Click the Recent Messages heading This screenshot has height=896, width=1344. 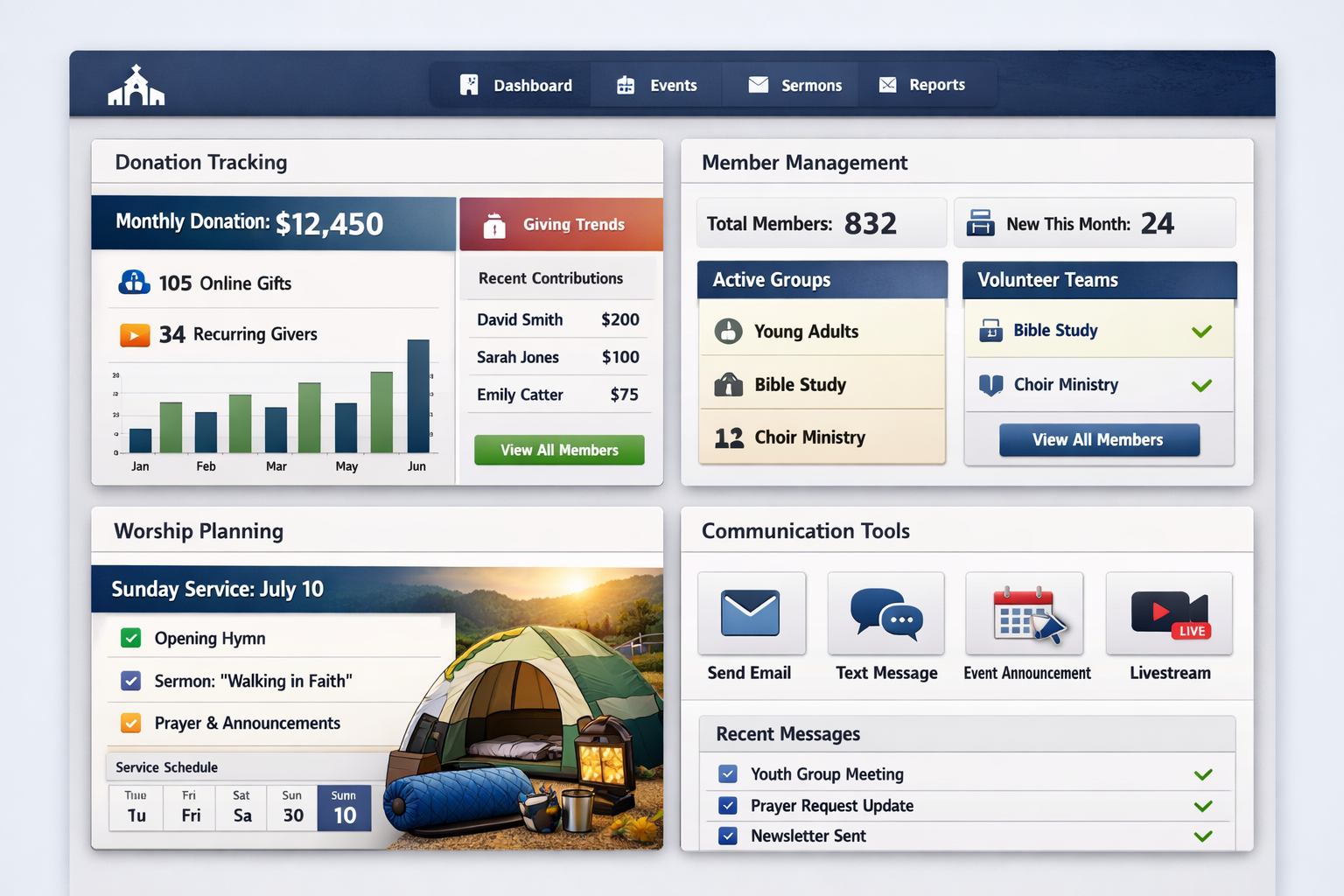(787, 734)
